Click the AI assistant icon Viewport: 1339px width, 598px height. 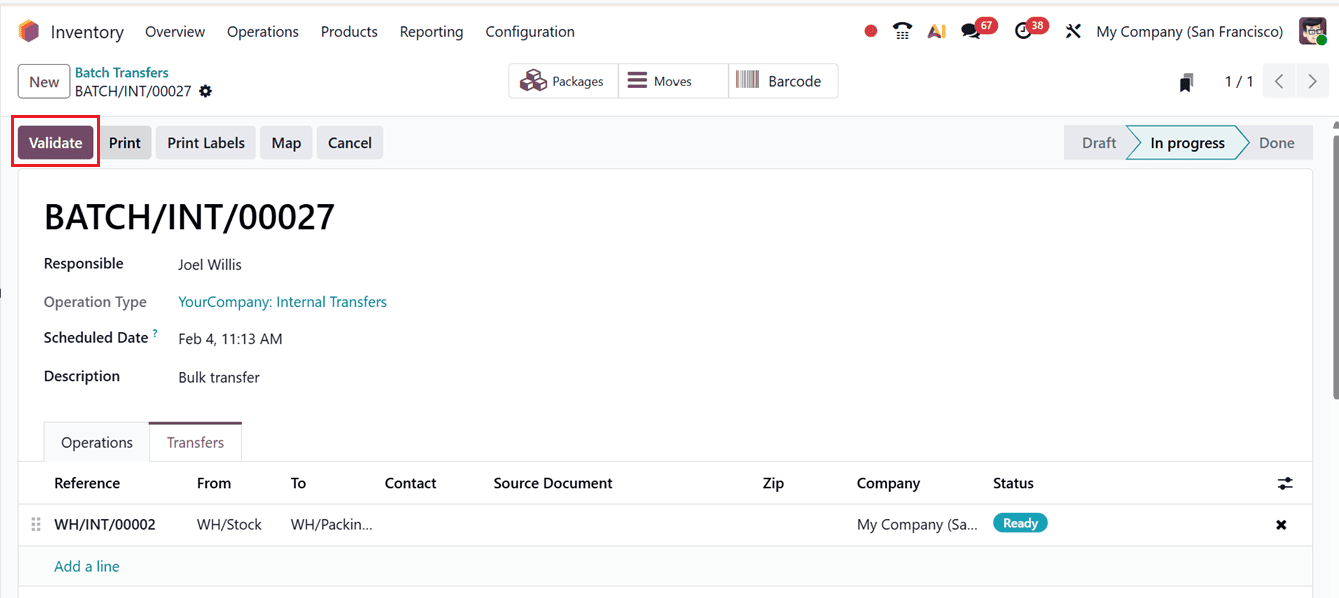[x=936, y=31]
